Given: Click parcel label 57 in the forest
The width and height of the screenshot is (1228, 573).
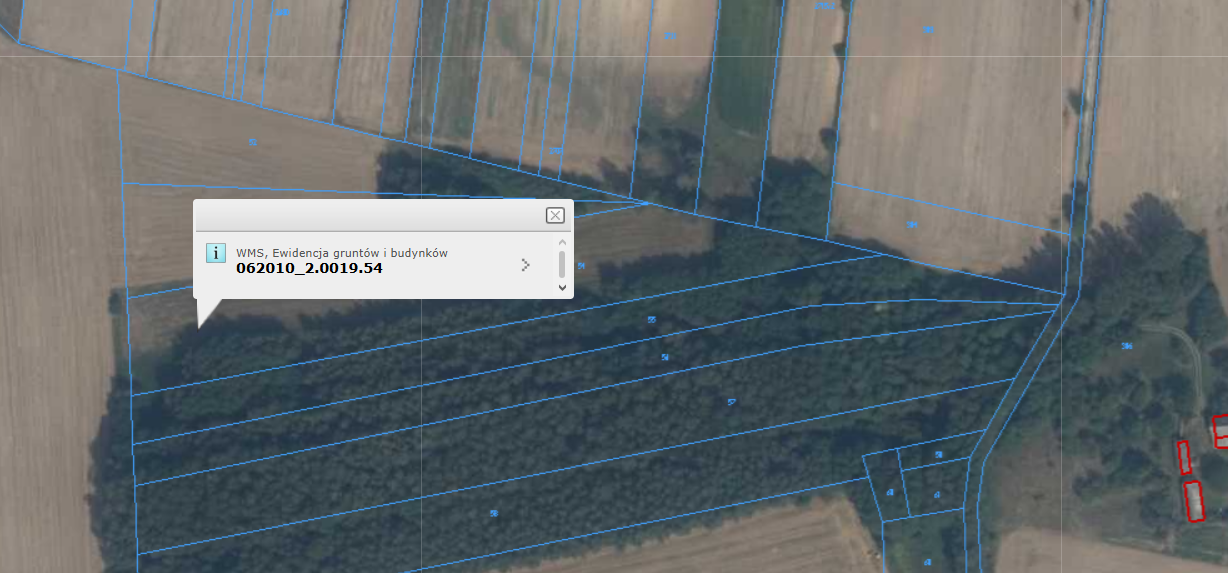Looking at the screenshot, I should [x=732, y=402].
